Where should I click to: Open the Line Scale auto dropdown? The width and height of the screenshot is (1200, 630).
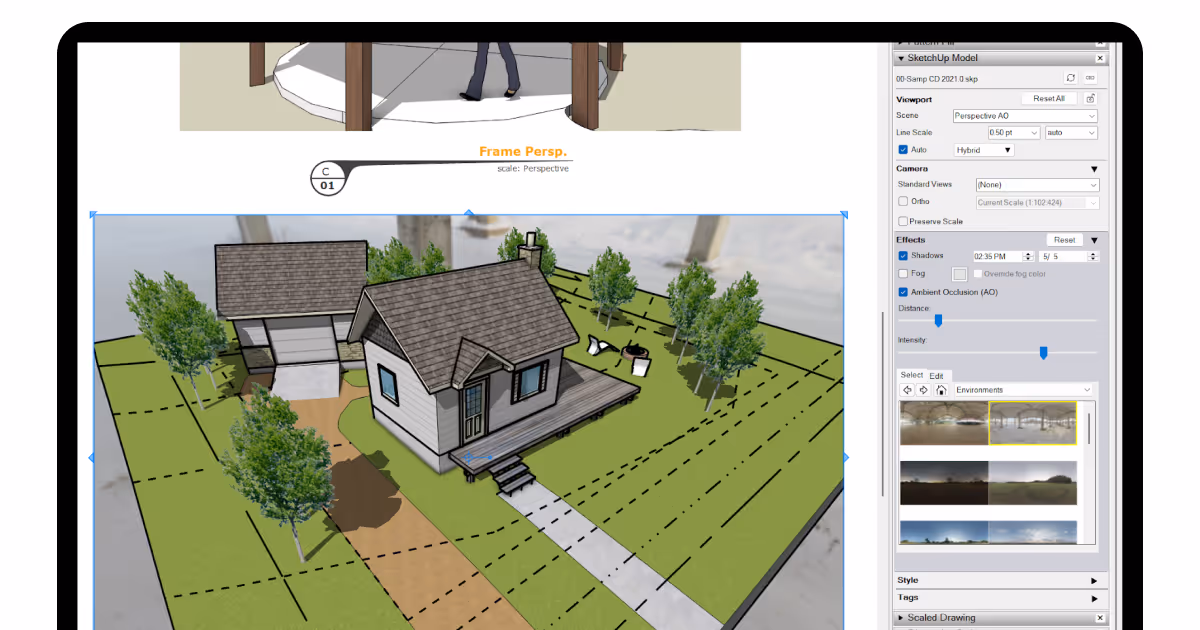(x=1071, y=133)
